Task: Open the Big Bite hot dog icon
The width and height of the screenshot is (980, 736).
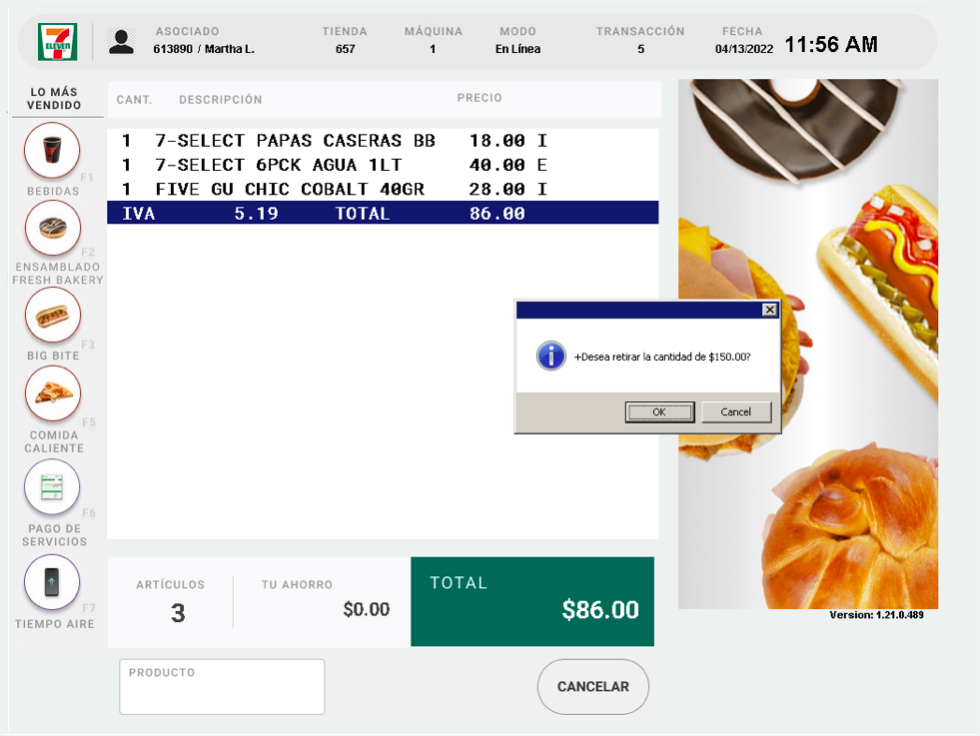Action: point(52,316)
